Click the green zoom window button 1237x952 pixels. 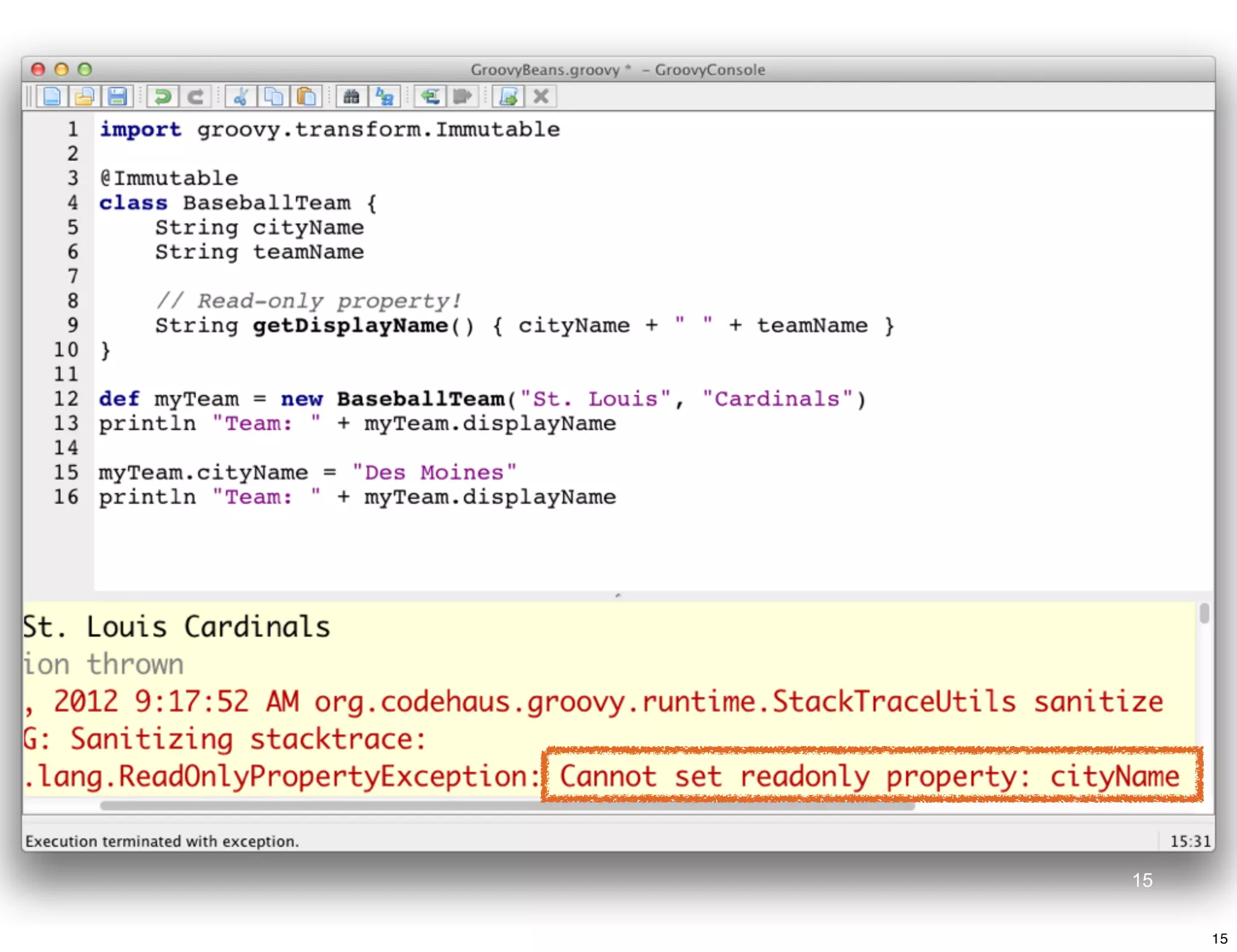point(85,69)
